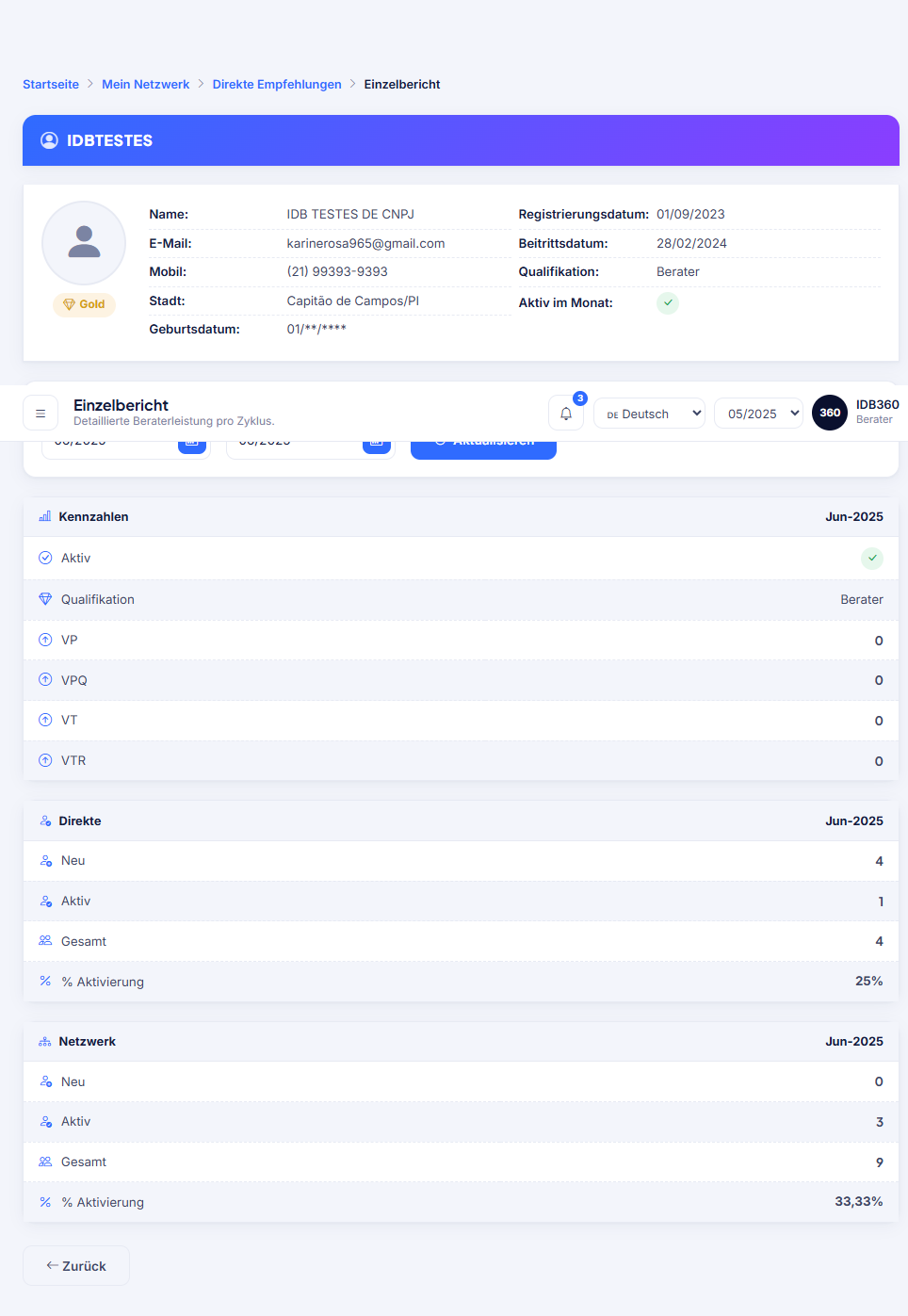This screenshot has height=1316, width=908.
Task: Click the Gold rank badge
Action: tap(84, 304)
